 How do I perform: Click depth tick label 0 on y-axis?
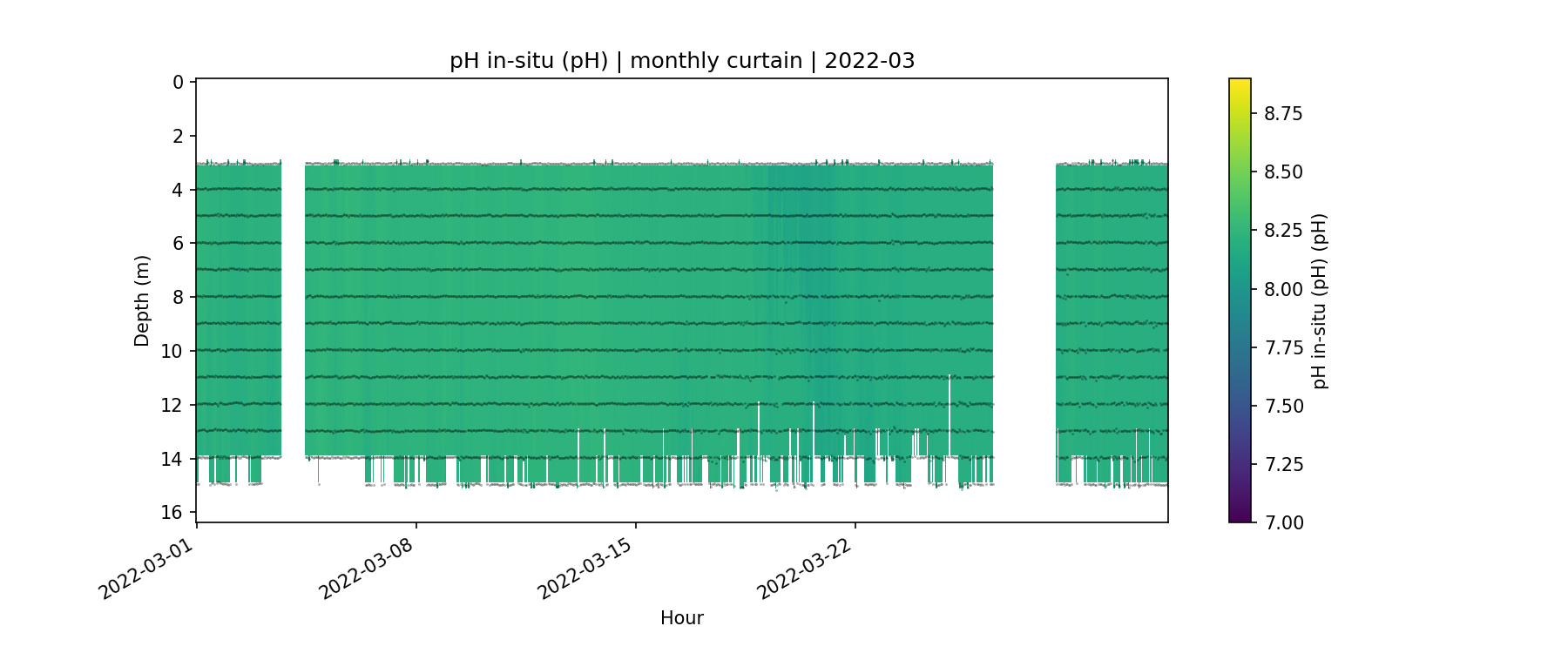pos(179,83)
